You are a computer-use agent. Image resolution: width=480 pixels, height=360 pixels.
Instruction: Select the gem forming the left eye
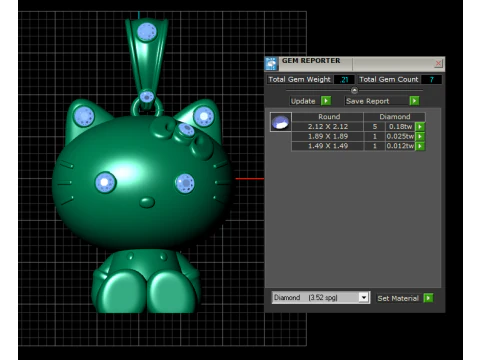(x=105, y=182)
